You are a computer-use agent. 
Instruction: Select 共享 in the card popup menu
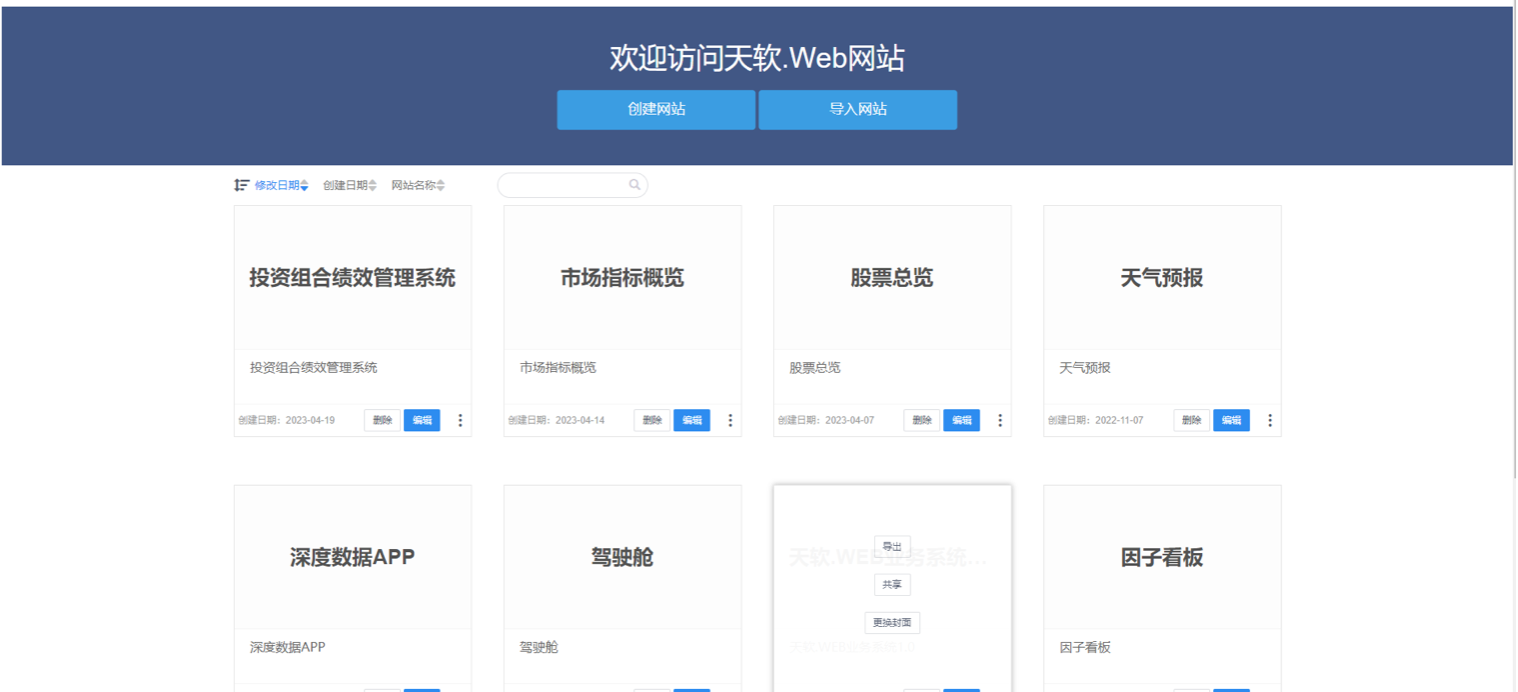[x=892, y=585]
